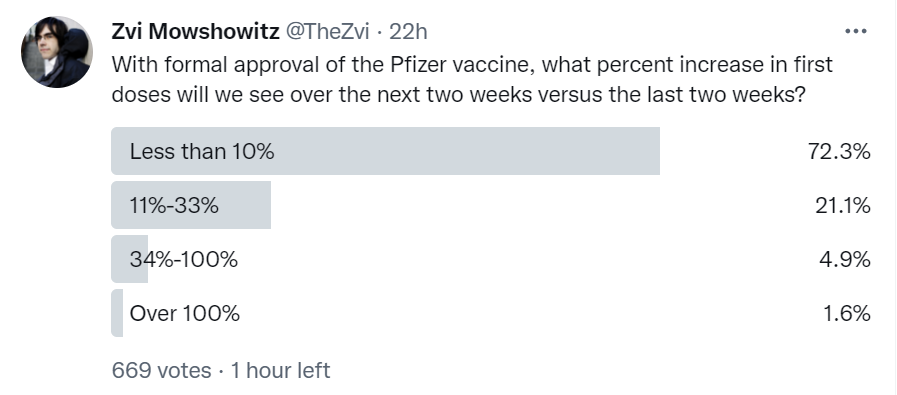Image resolution: width=897 pixels, height=395 pixels.
Task: Click the '669 votes' count
Action: pyautogui.click(x=161, y=370)
